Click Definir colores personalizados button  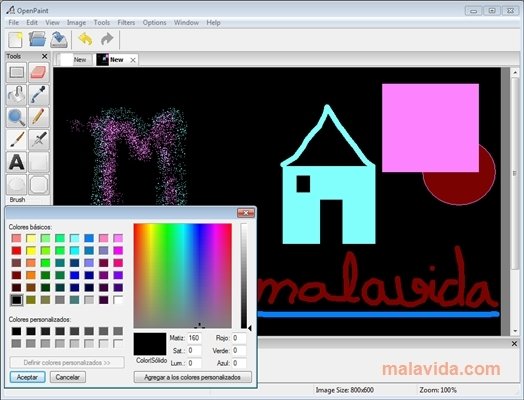pos(67,363)
